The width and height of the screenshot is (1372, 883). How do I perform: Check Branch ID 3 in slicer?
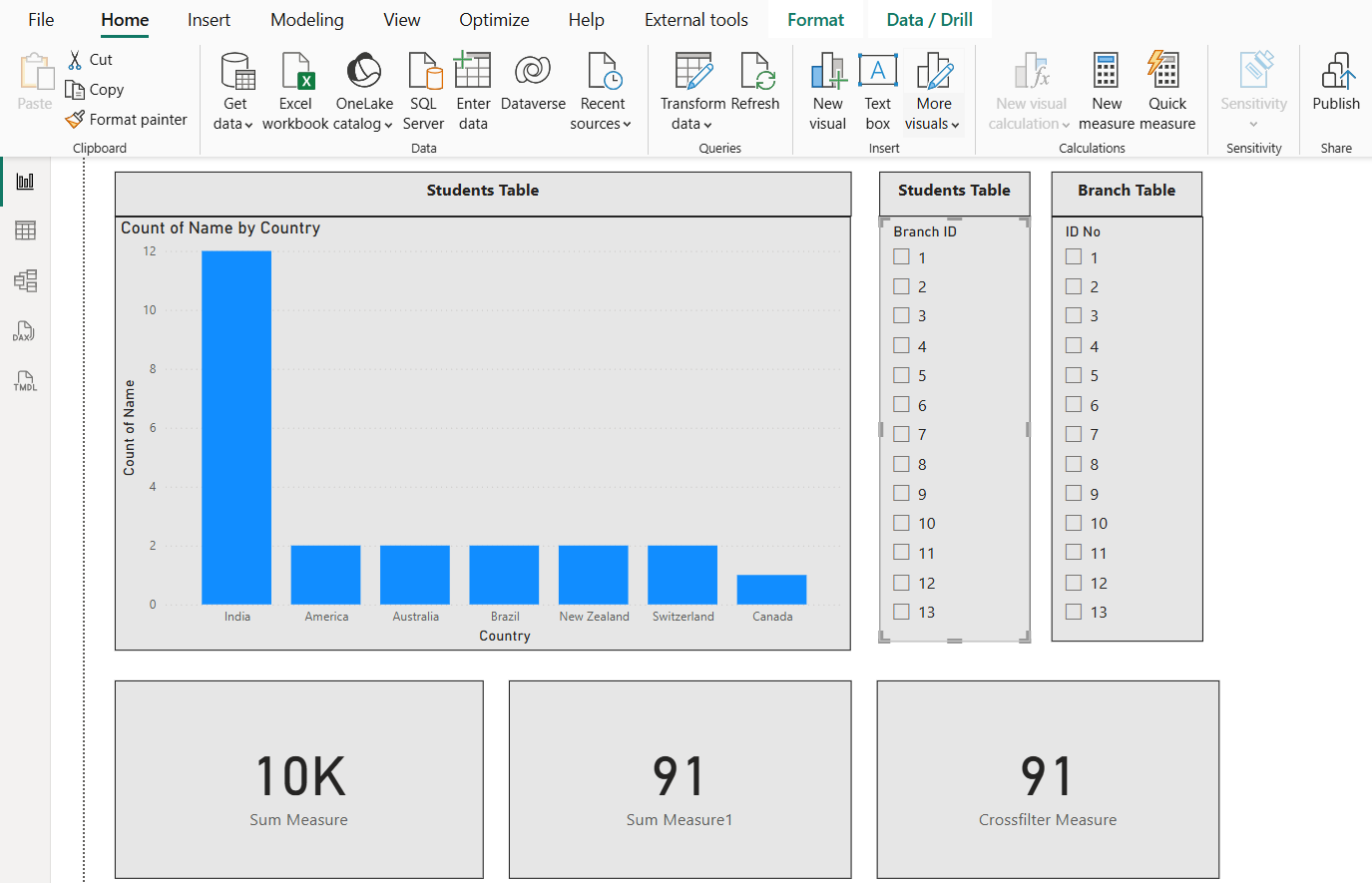tap(902, 316)
